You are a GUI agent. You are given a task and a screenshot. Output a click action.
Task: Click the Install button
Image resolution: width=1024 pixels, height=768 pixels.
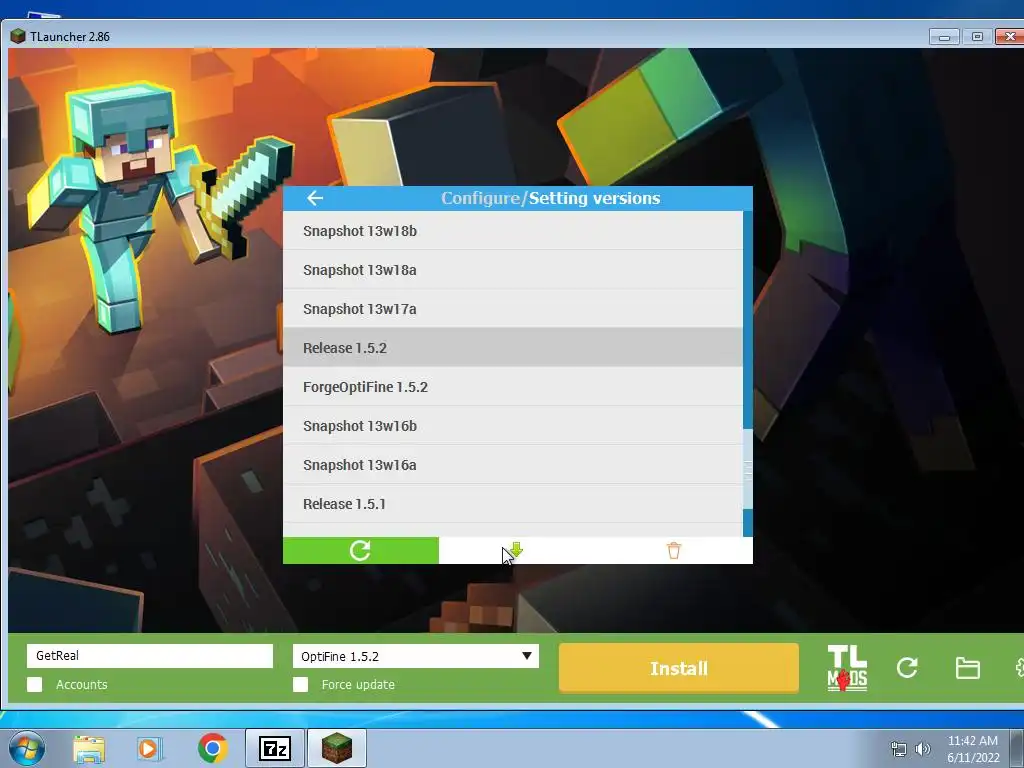pyautogui.click(x=679, y=668)
